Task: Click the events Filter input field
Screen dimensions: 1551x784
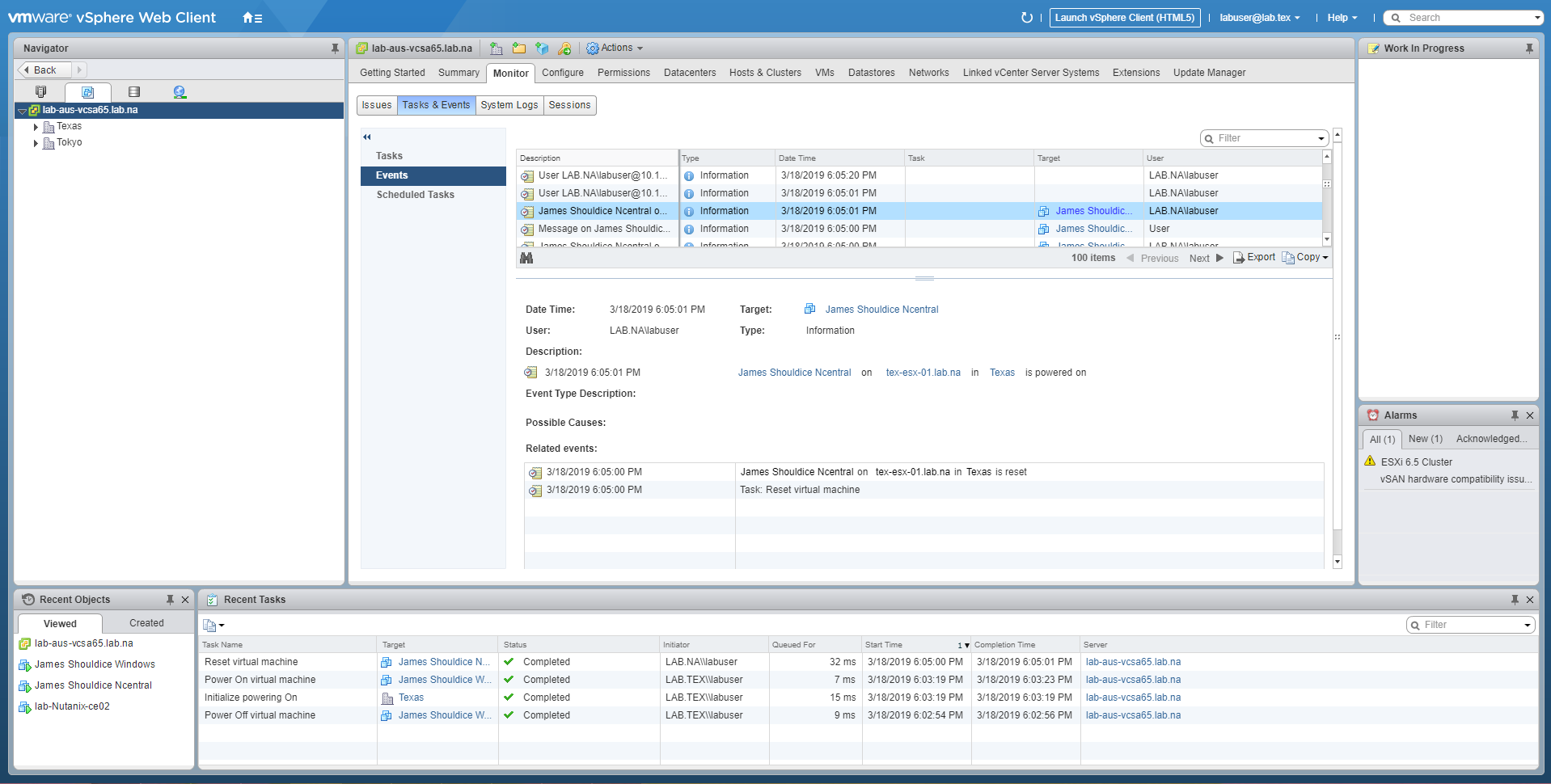Action: tap(1265, 138)
